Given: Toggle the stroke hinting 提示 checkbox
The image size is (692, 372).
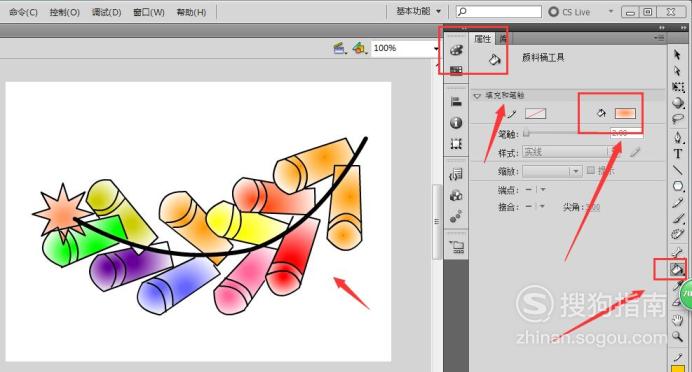Looking at the screenshot, I should [590, 170].
